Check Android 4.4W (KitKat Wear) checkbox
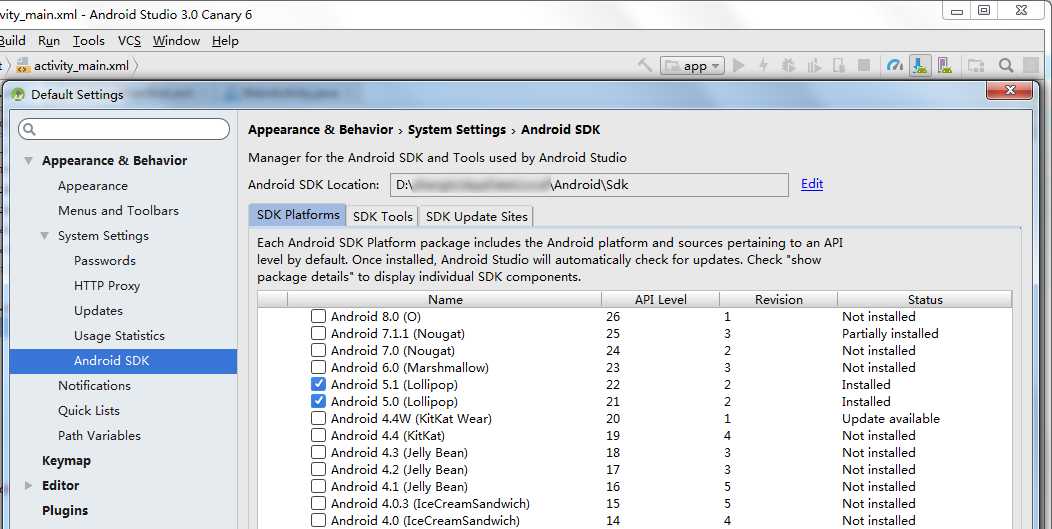 (319, 418)
